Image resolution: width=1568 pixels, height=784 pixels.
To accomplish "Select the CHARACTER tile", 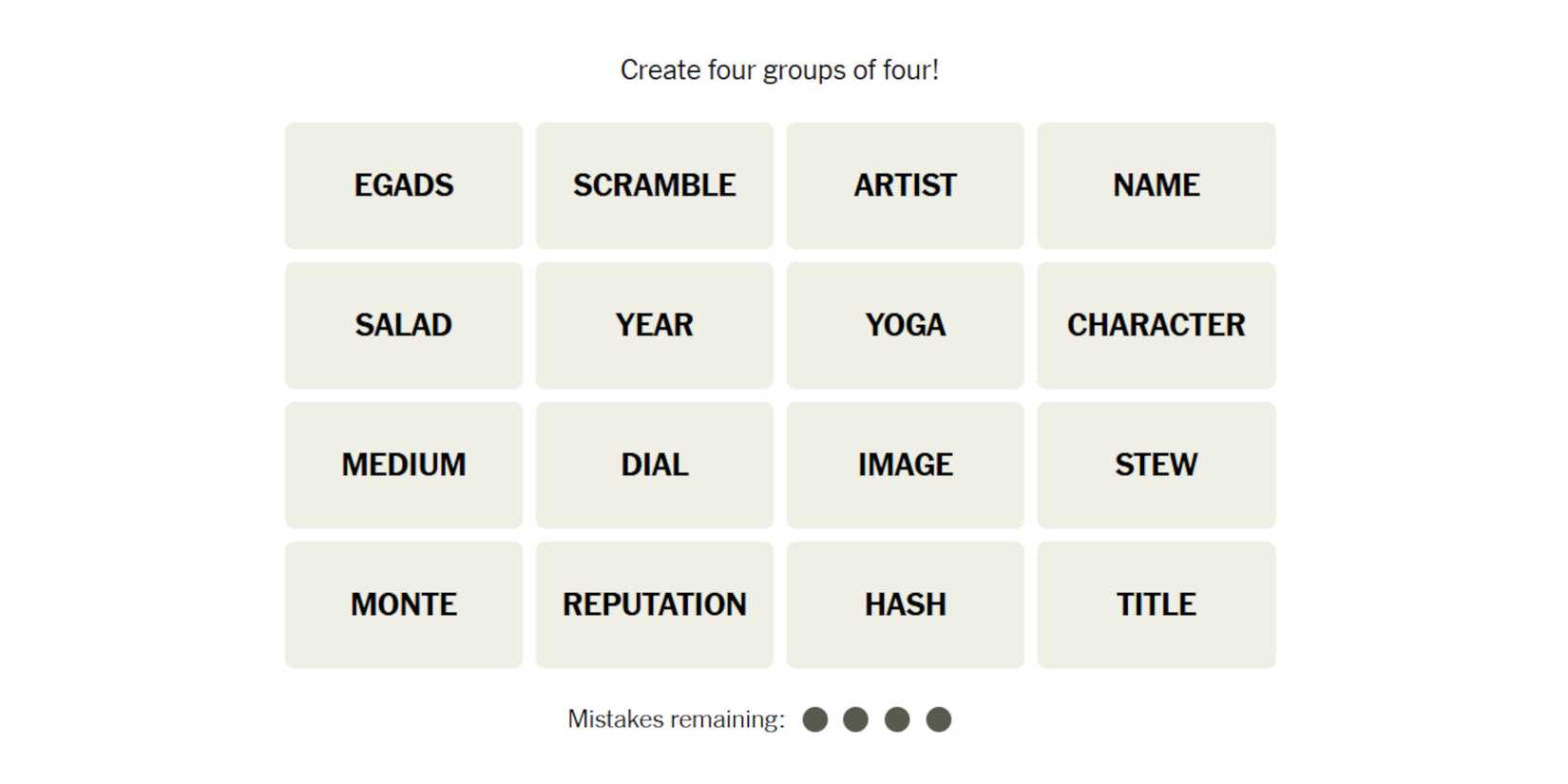I will coord(1156,325).
